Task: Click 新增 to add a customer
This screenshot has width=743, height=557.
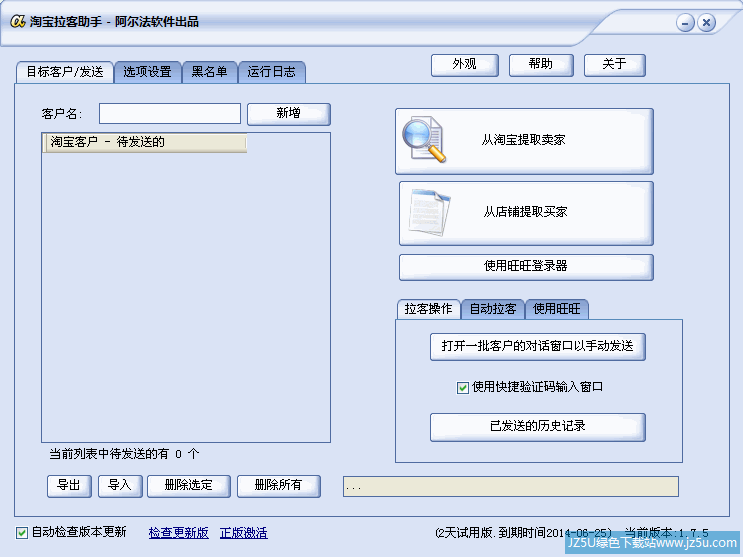Action: (x=289, y=114)
